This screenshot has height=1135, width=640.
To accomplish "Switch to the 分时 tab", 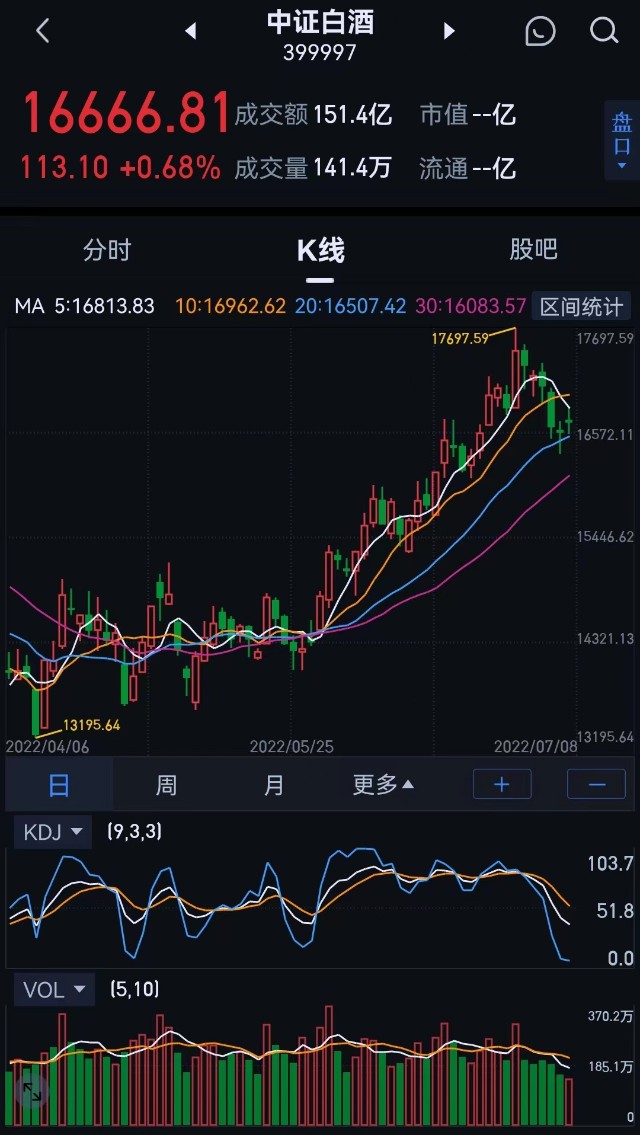I will [x=107, y=250].
